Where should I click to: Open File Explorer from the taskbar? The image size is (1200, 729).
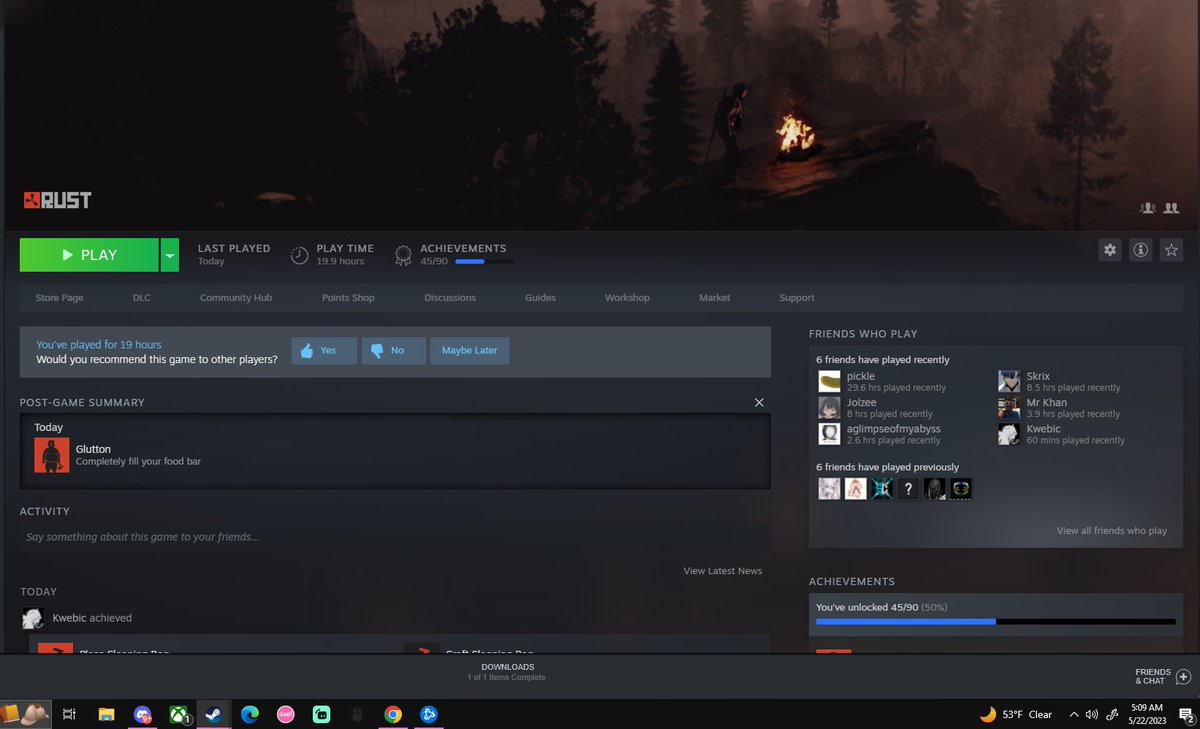pyautogui.click(x=106, y=714)
